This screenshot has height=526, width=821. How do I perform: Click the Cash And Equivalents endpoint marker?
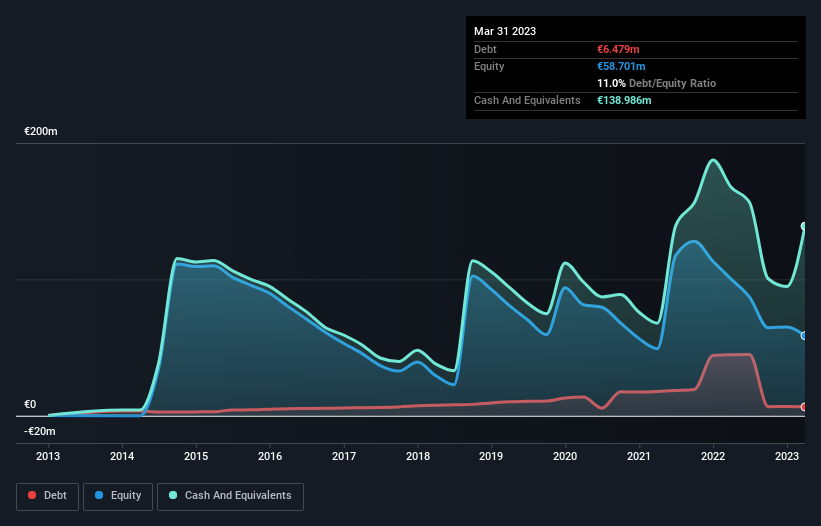point(804,226)
